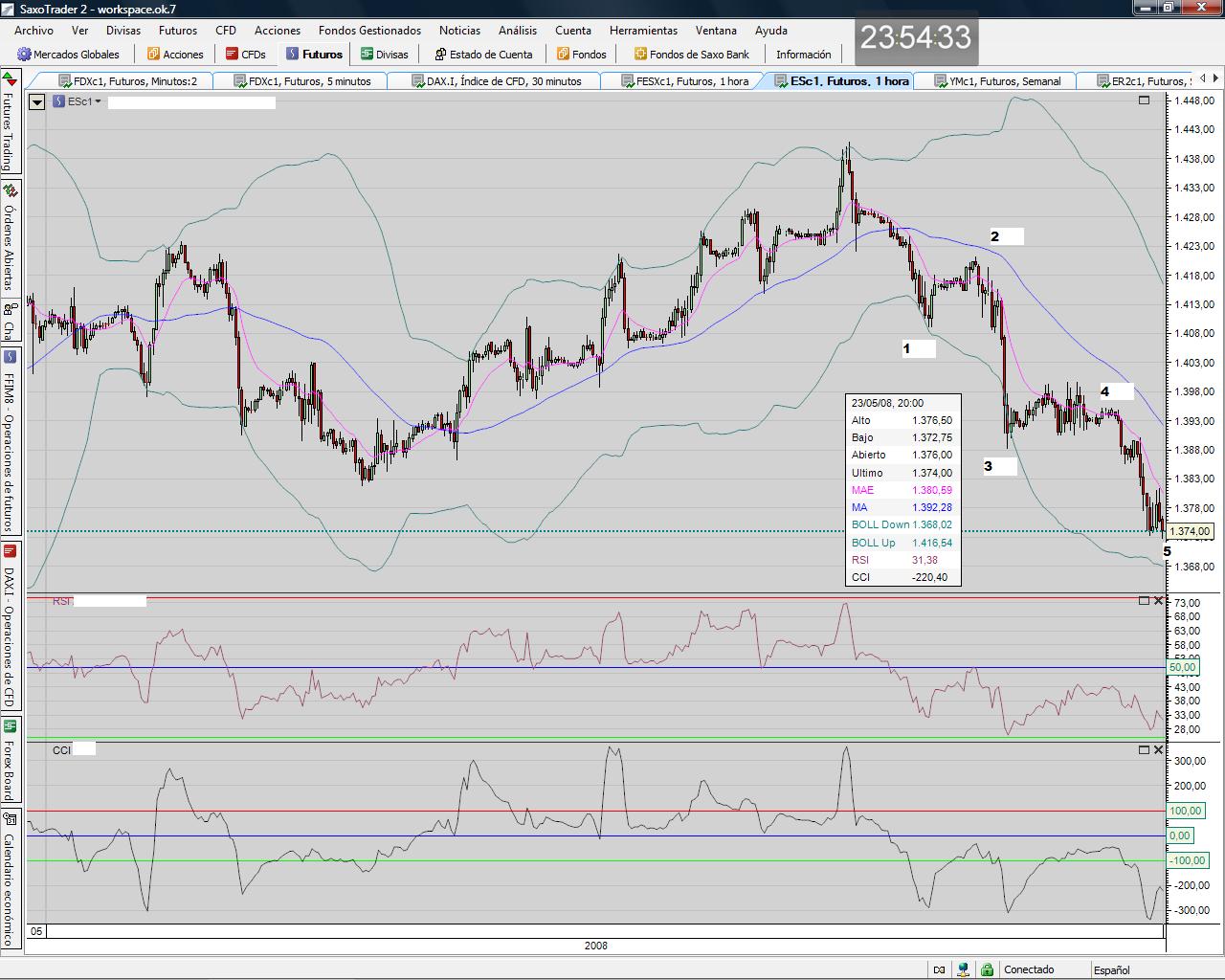This screenshot has height=980, width=1225.
Task: Click the green lock status icon
Action: pos(987,969)
